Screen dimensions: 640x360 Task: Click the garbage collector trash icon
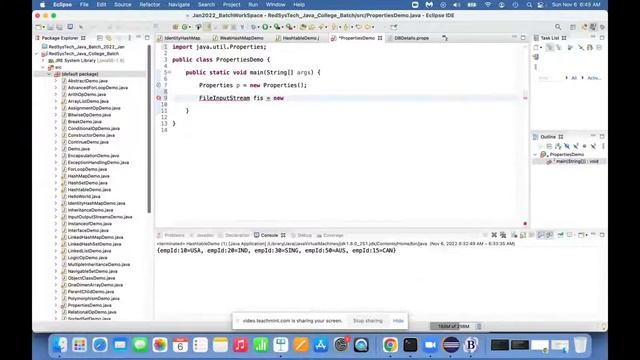coord(479,326)
